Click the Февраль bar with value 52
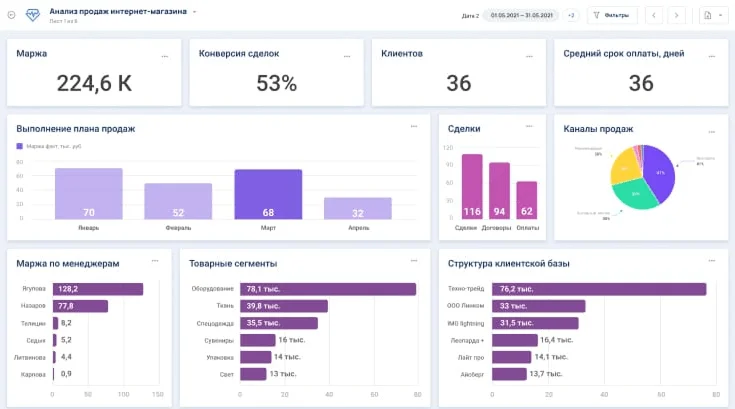 point(178,201)
